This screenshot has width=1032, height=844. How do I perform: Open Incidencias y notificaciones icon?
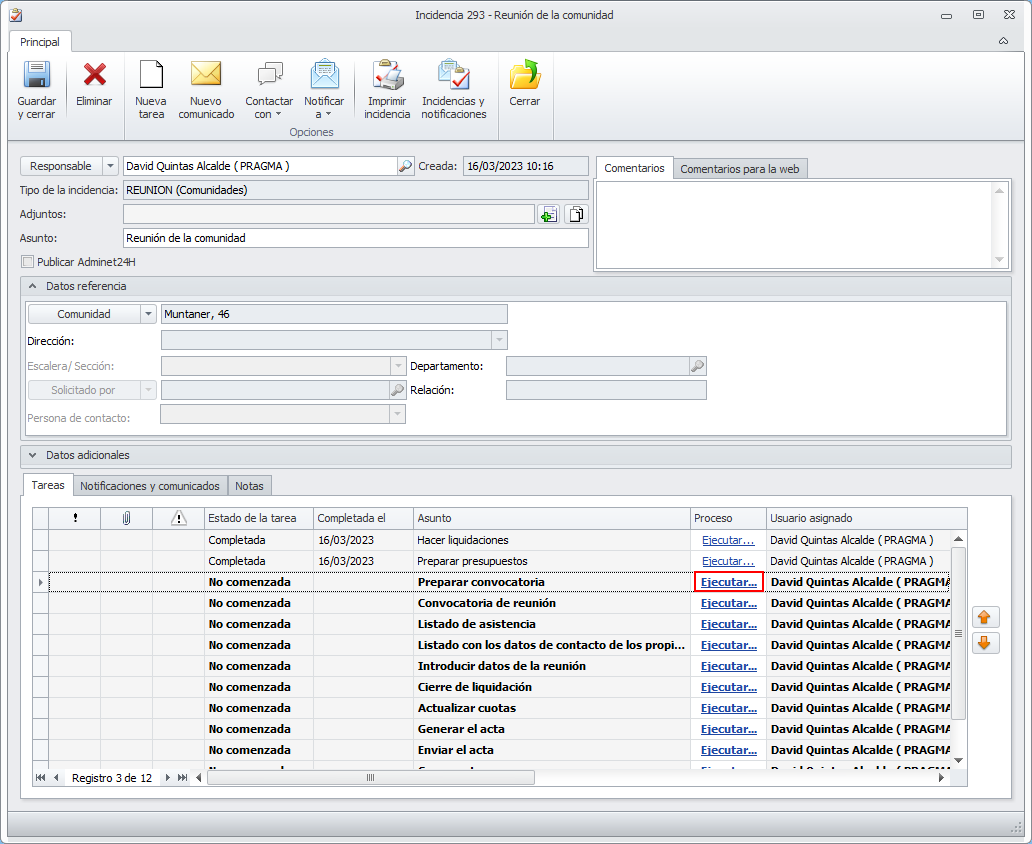453,76
